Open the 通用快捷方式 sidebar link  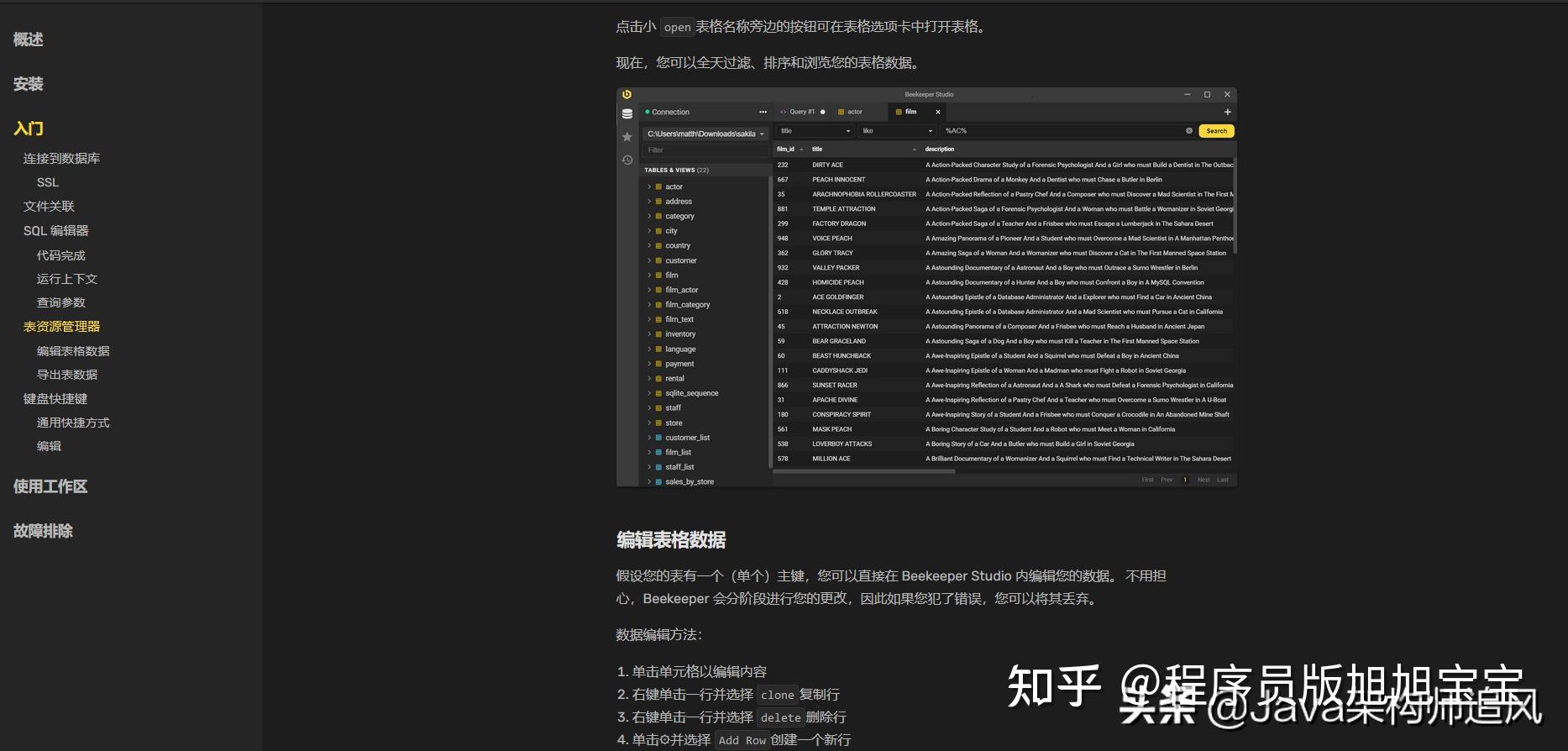(x=73, y=423)
